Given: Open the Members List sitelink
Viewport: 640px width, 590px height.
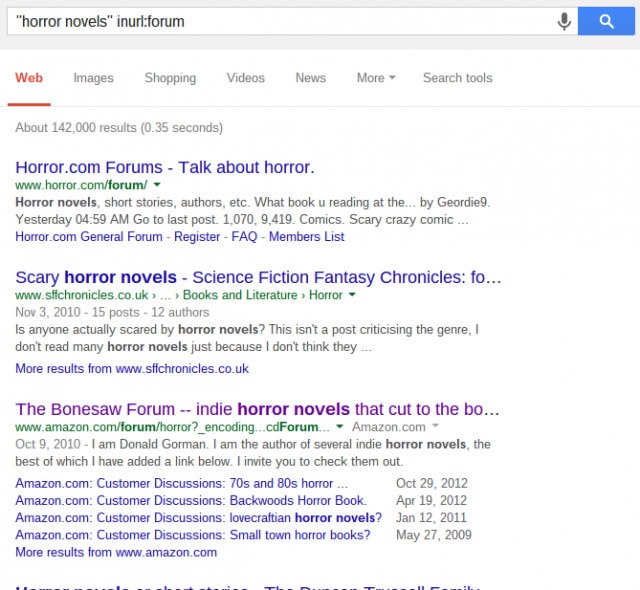Looking at the screenshot, I should tap(307, 237).
